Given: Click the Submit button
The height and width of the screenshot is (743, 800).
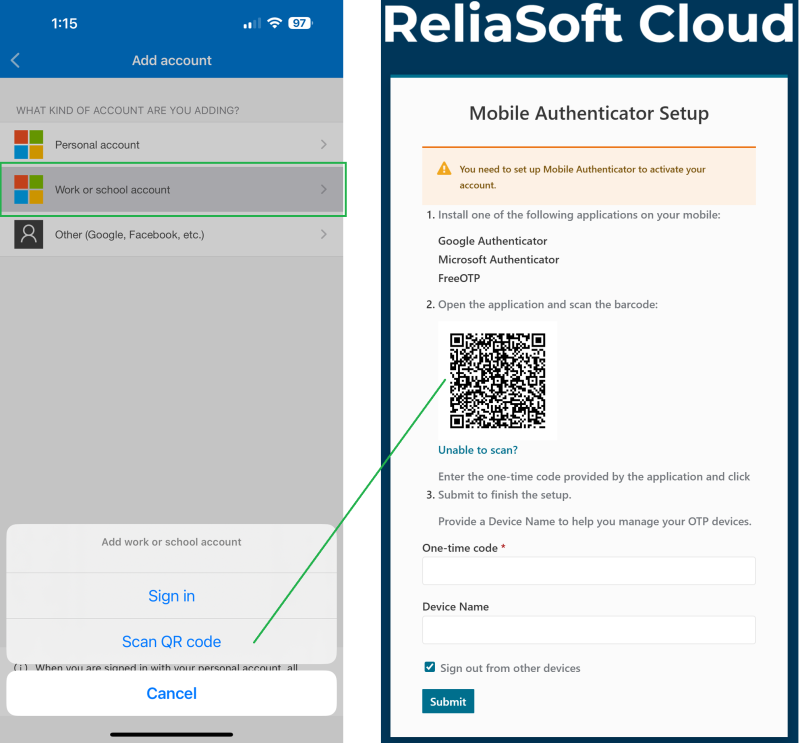Looking at the screenshot, I should click(448, 701).
